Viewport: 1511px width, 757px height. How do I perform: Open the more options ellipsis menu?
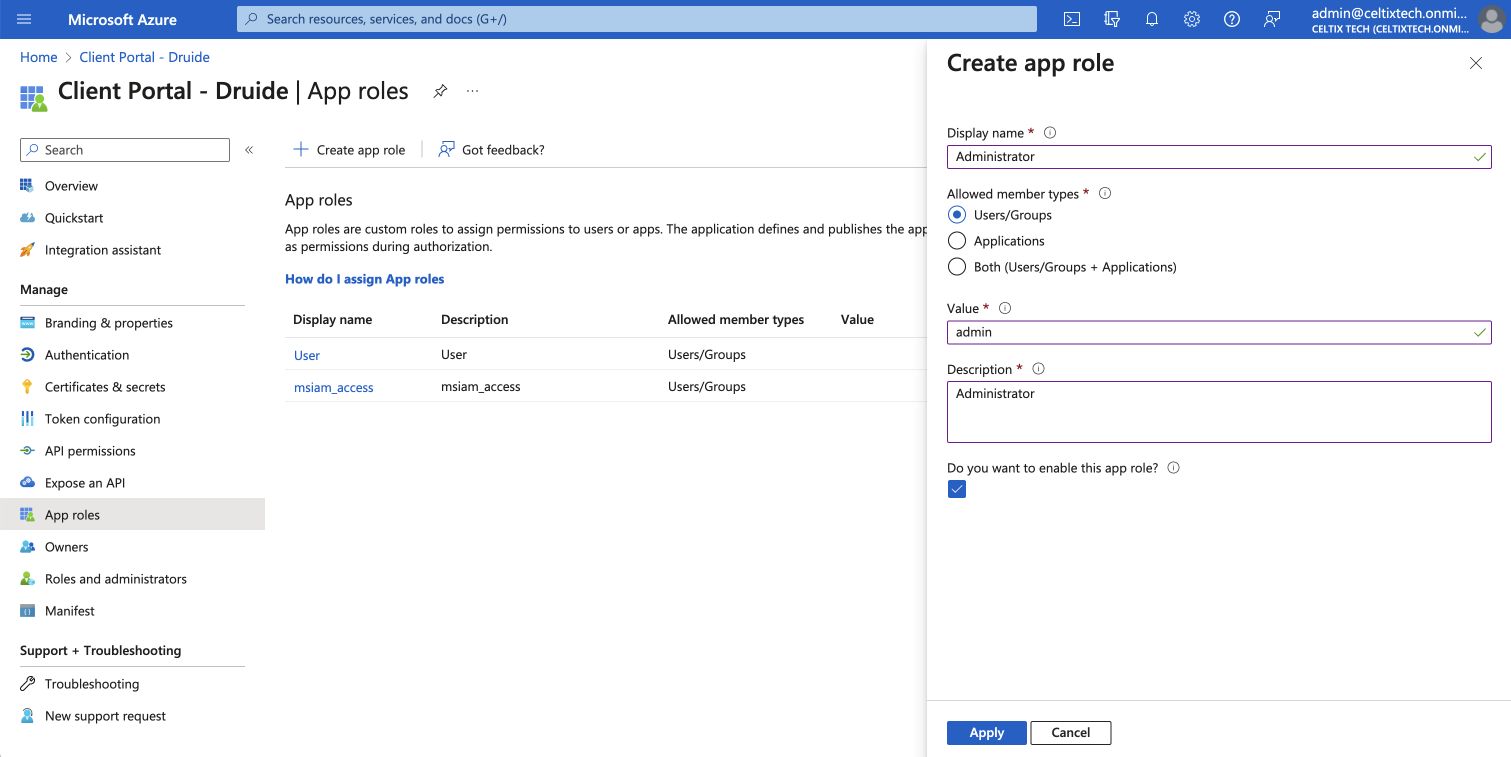tap(473, 91)
